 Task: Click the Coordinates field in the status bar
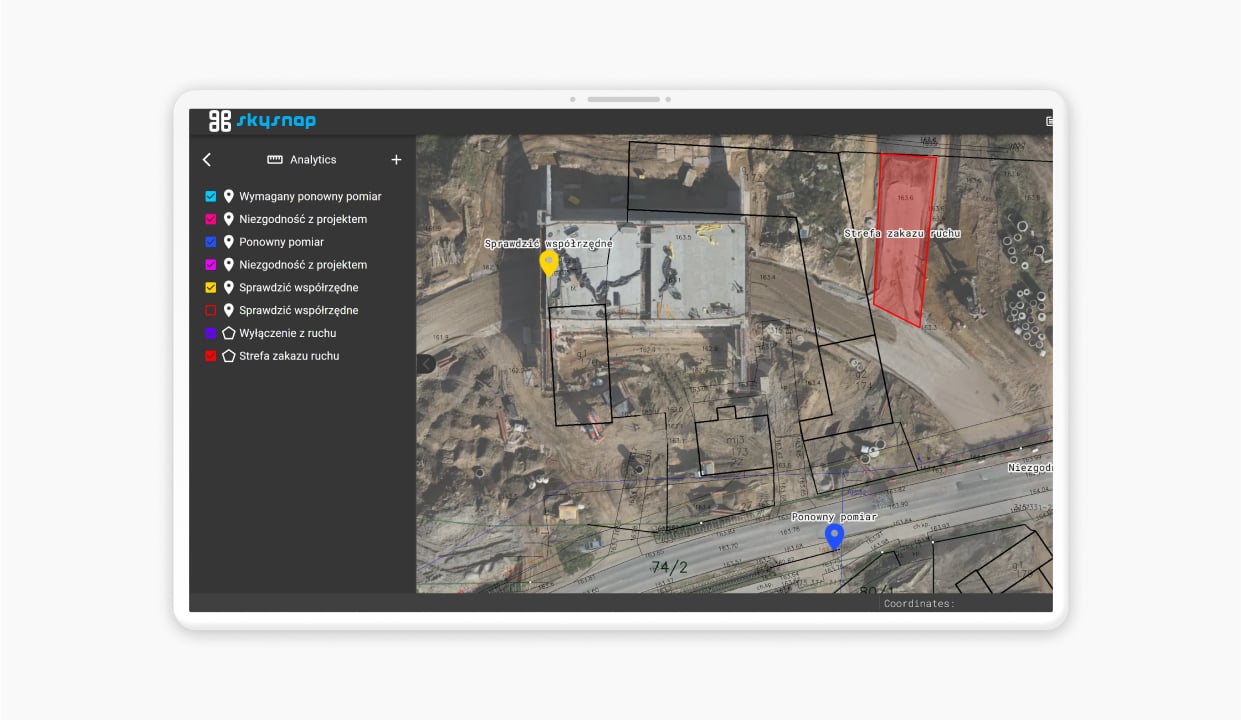tap(917, 603)
